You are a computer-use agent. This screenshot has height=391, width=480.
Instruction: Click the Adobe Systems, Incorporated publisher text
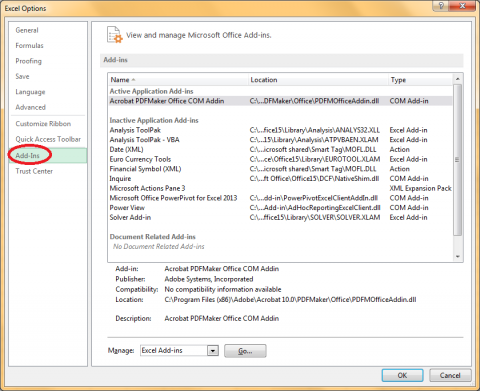click(209, 279)
